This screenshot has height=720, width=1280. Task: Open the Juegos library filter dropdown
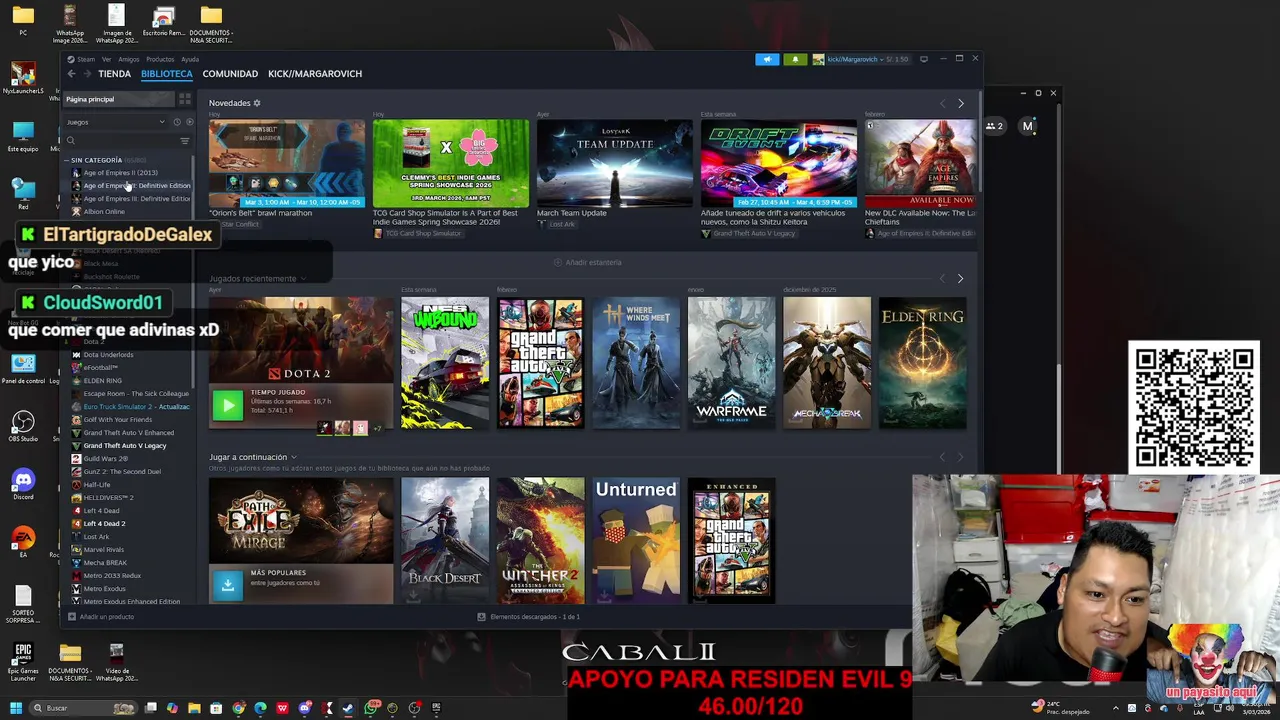pyautogui.click(x=116, y=122)
